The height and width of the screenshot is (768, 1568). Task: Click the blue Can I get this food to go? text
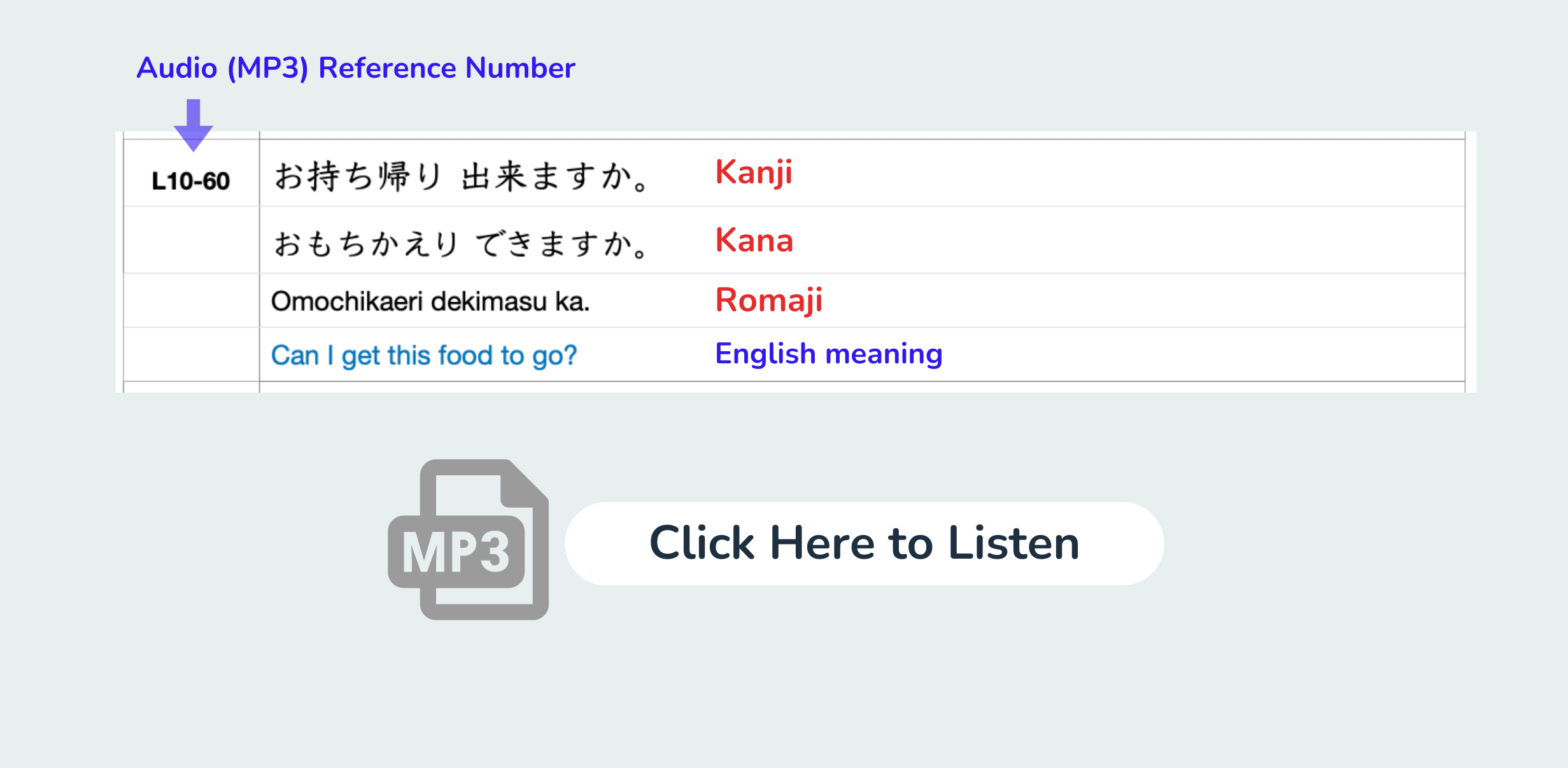point(424,356)
